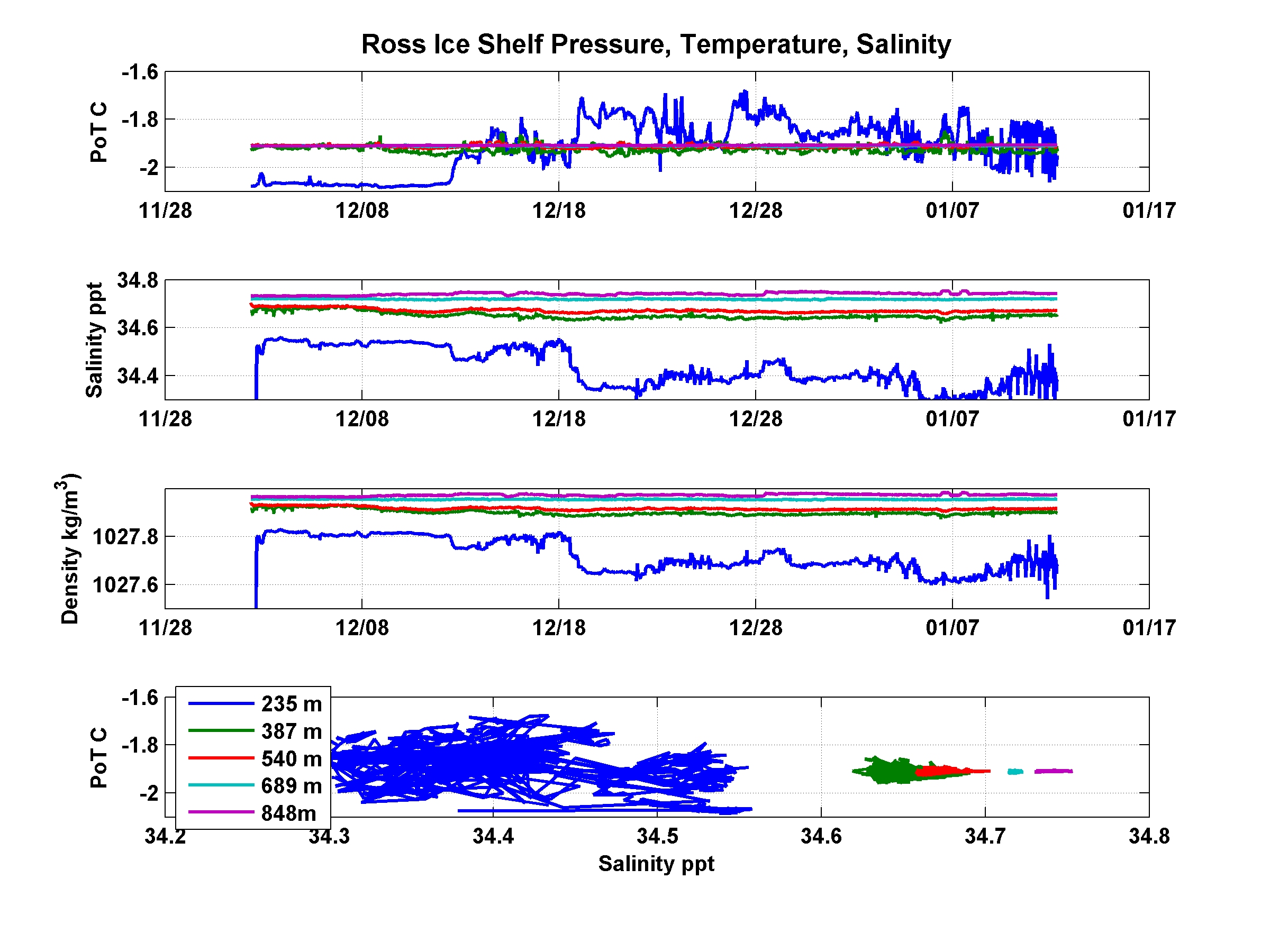1270x952 pixels.
Task: Click the red 540 m legend line
Action: pyautogui.click(x=221, y=758)
